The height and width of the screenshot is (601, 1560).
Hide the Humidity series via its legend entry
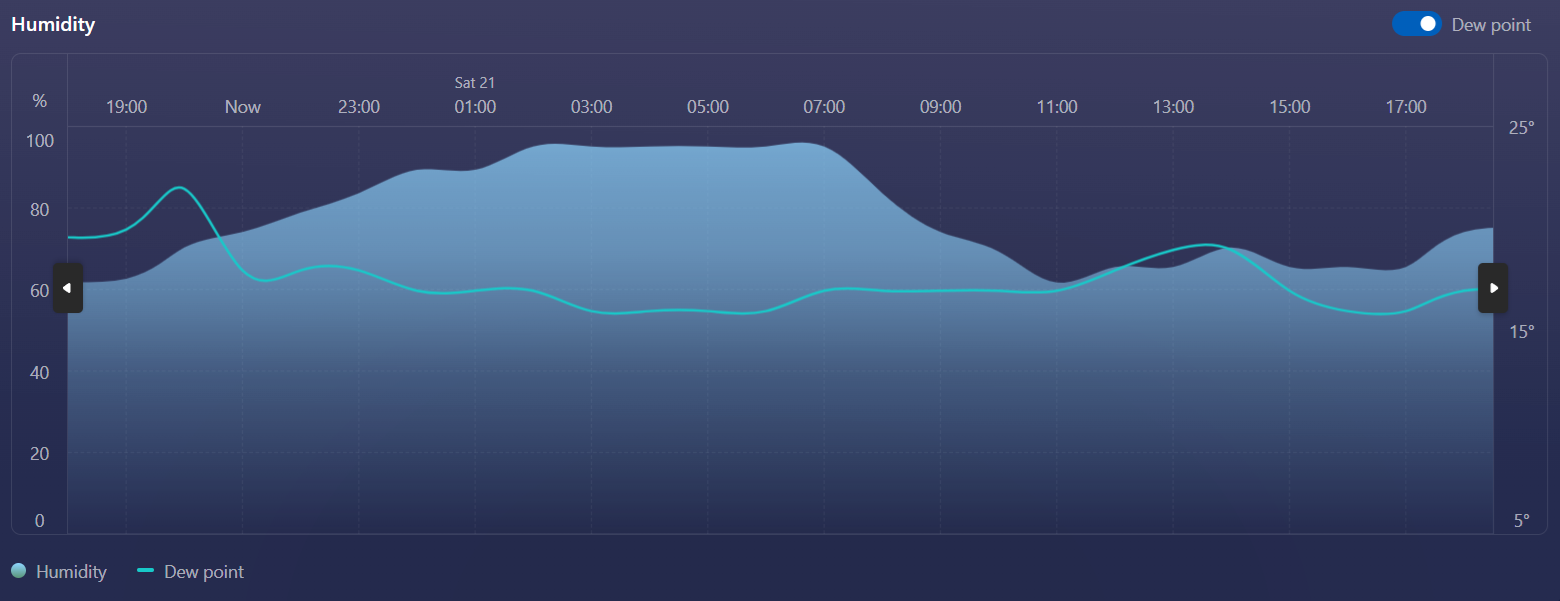click(59, 572)
